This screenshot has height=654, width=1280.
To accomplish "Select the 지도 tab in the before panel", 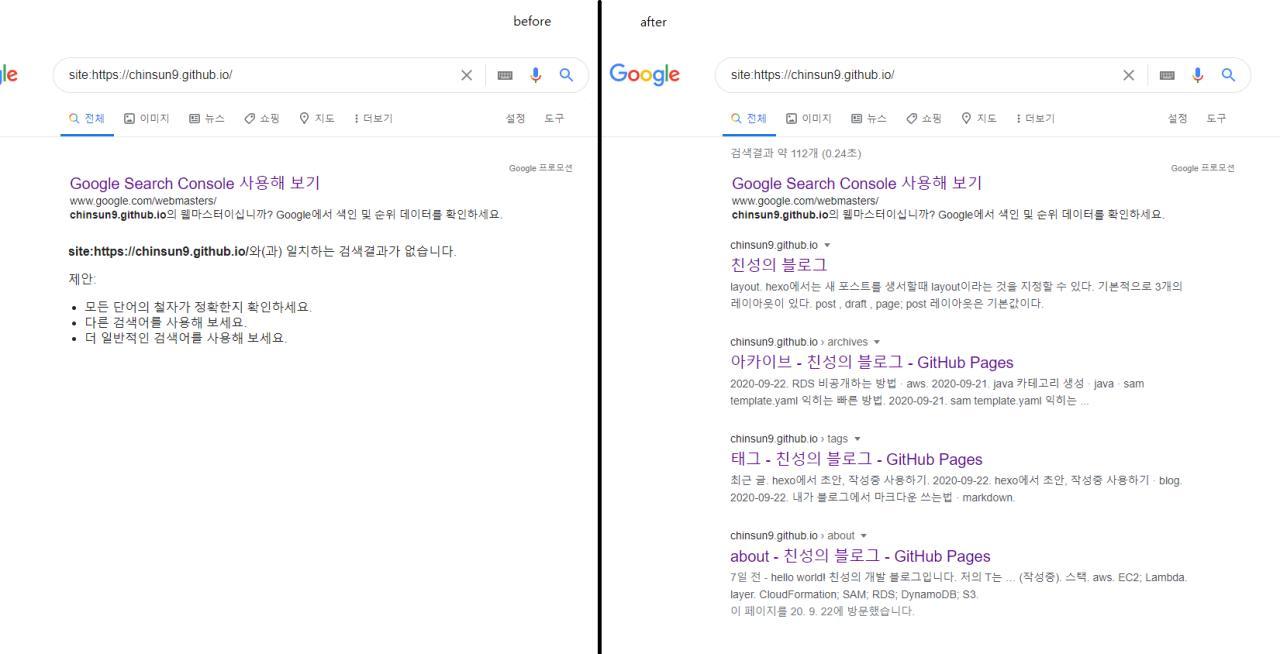I will pyautogui.click(x=317, y=118).
